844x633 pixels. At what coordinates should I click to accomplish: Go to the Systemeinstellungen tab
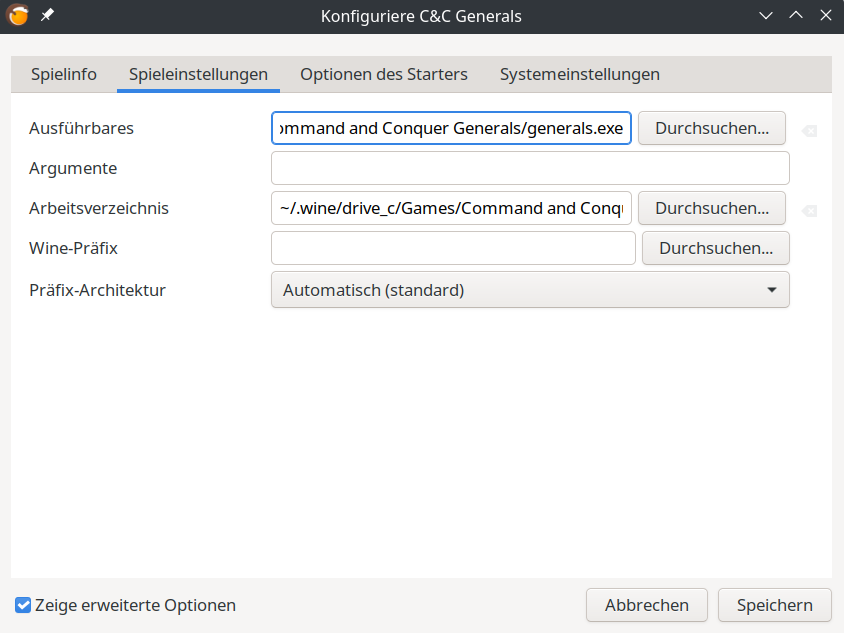coord(579,74)
